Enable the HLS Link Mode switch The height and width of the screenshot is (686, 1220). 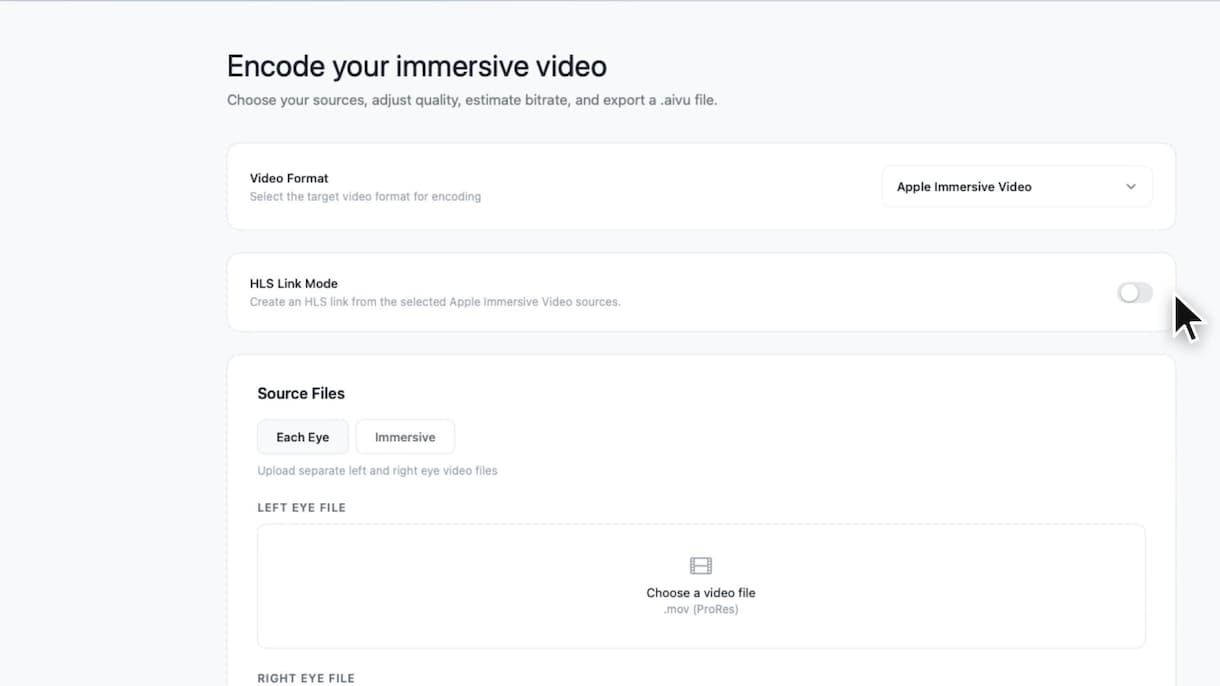[x=1135, y=293]
